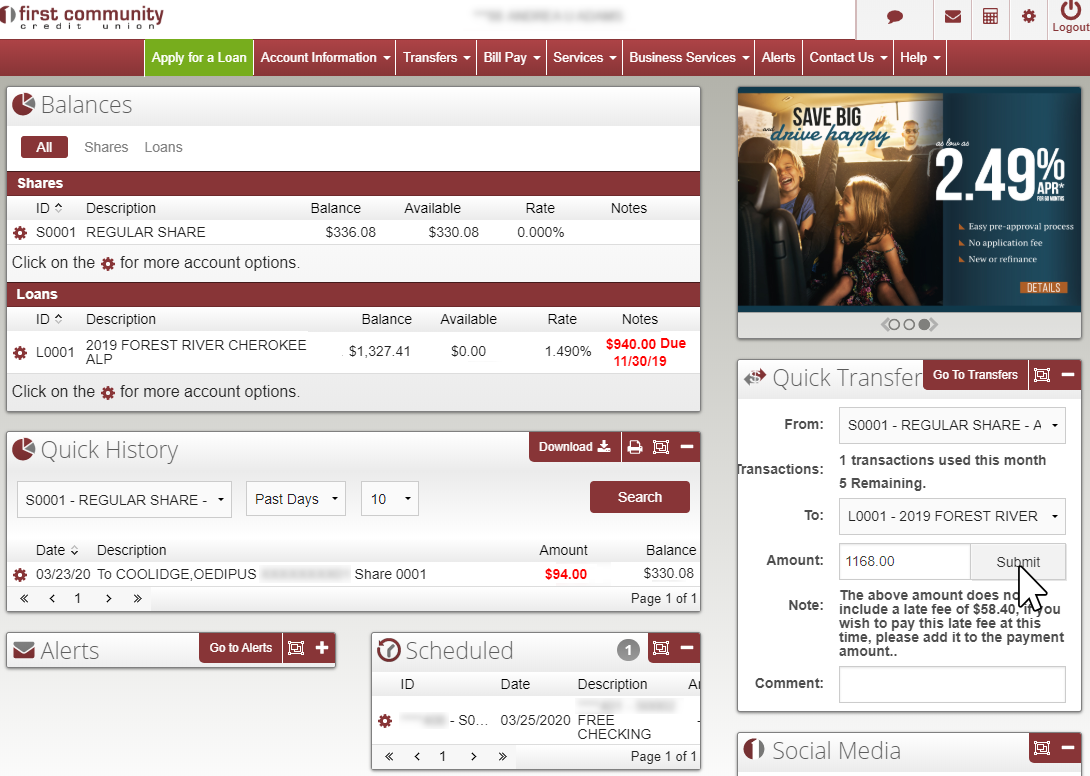Show next banner slide arrow
Image resolution: width=1090 pixels, height=776 pixels.
pyautogui.click(x=934, y=325)
